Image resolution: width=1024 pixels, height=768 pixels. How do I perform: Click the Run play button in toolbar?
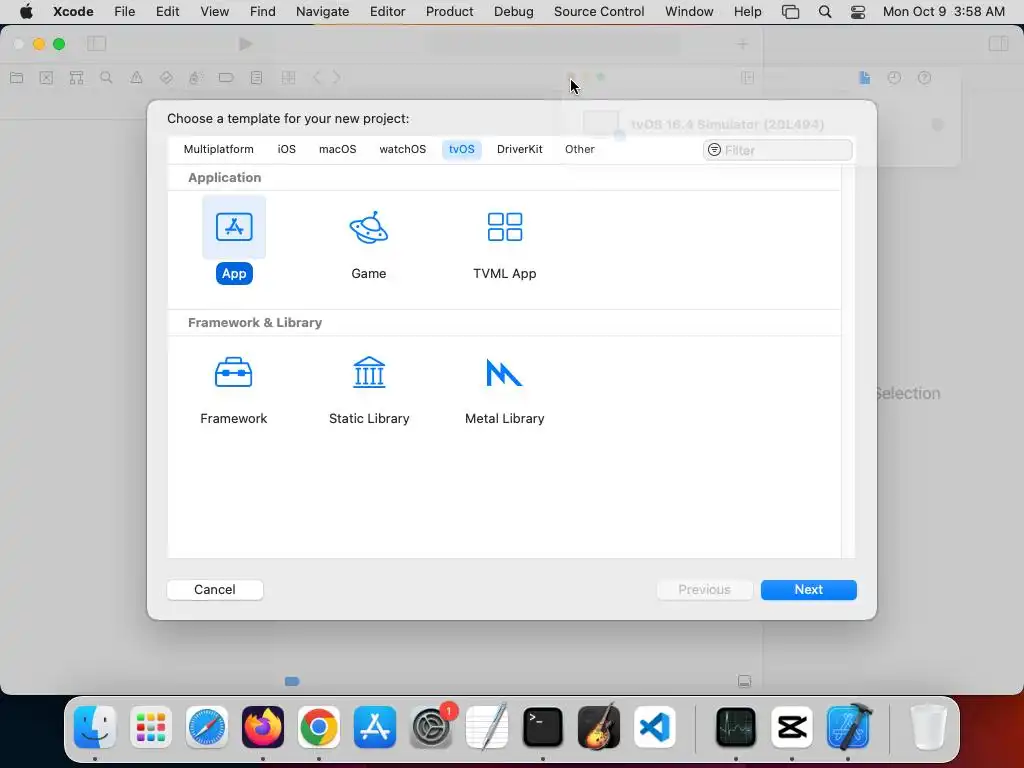(x=246, y=44)
